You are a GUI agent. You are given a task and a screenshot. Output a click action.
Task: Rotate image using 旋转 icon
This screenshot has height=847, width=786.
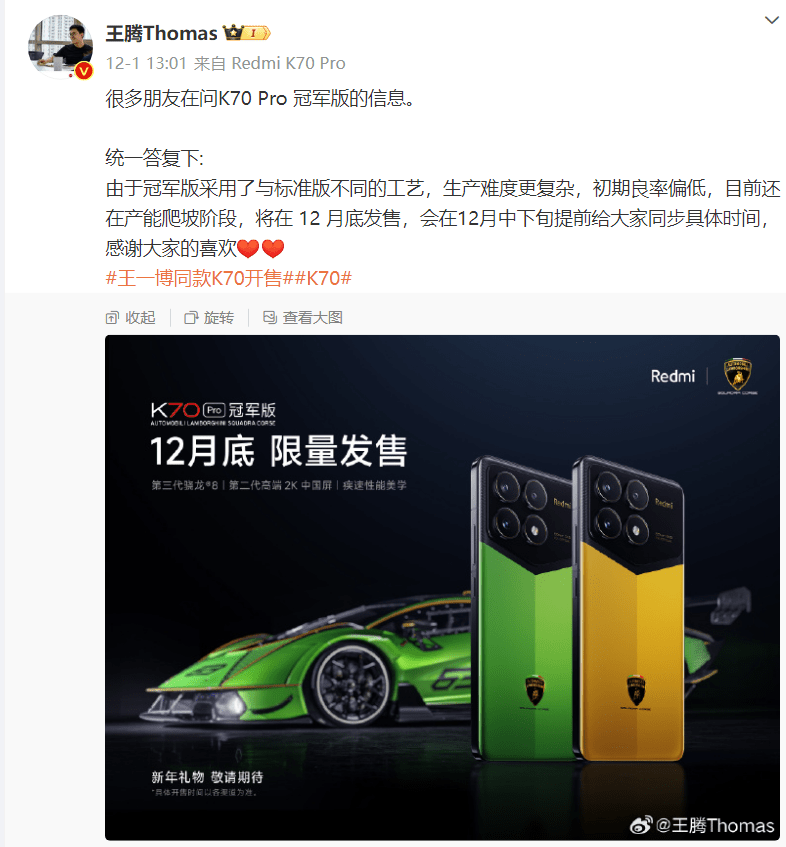point(191,318)
